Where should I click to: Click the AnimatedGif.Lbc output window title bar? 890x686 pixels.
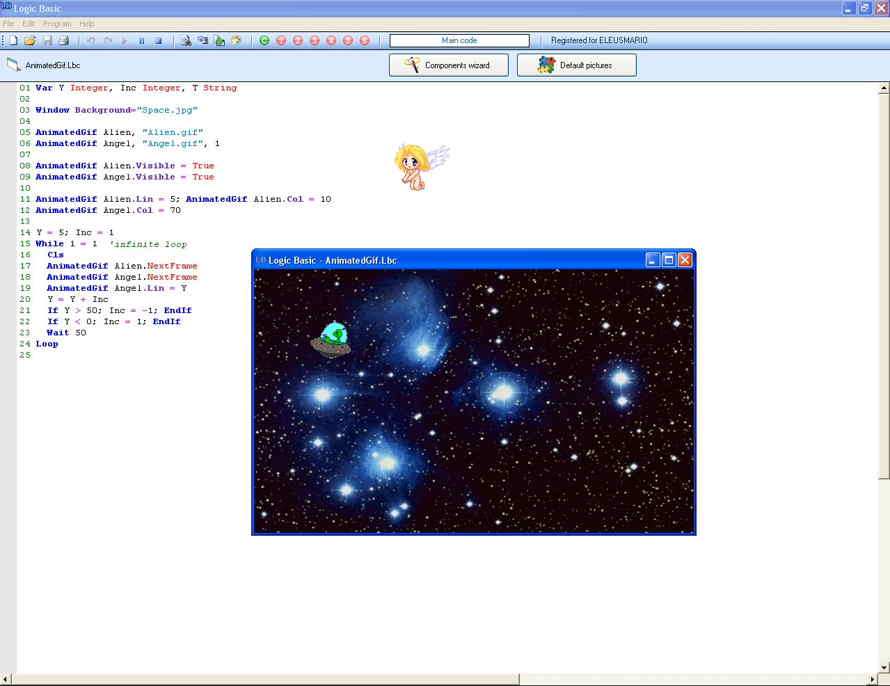click(448, 260)
